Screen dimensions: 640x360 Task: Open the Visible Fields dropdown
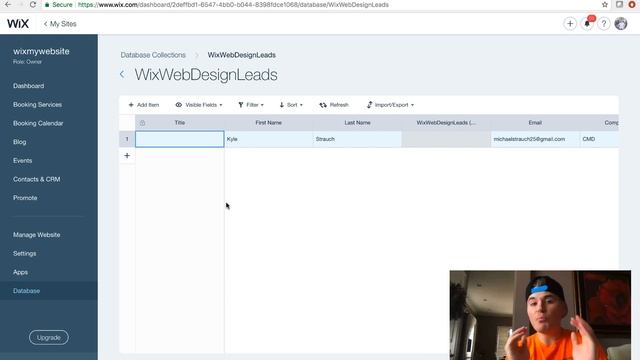[199, 105]
